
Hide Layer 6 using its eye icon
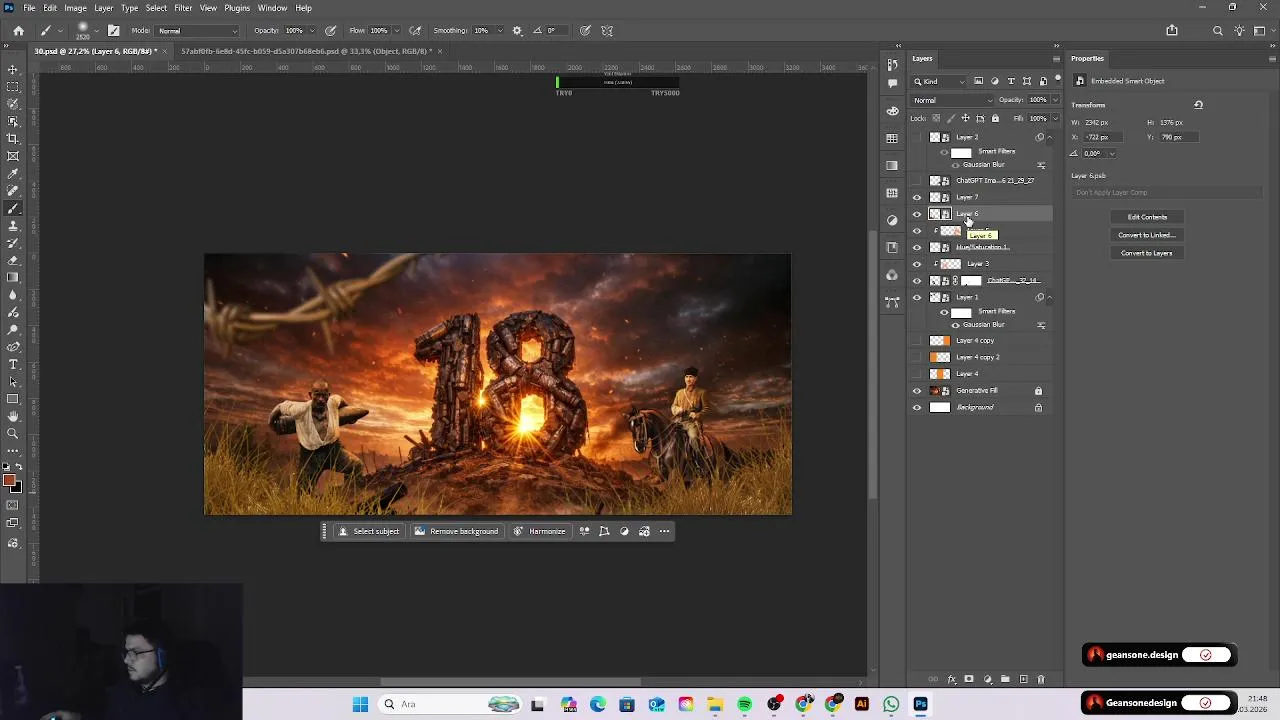pos(917,214)
